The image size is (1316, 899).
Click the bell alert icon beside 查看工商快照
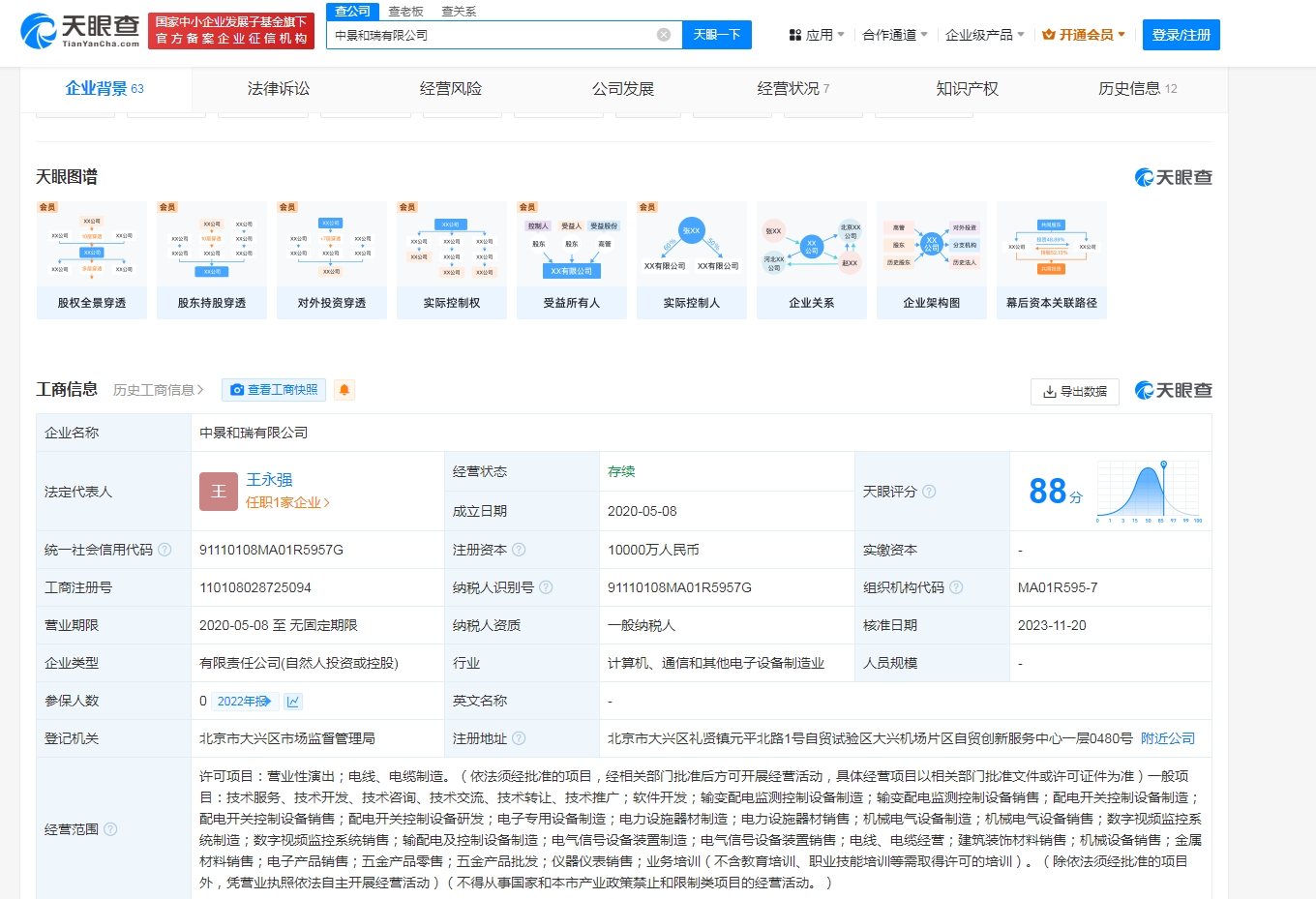coord(344,390)
